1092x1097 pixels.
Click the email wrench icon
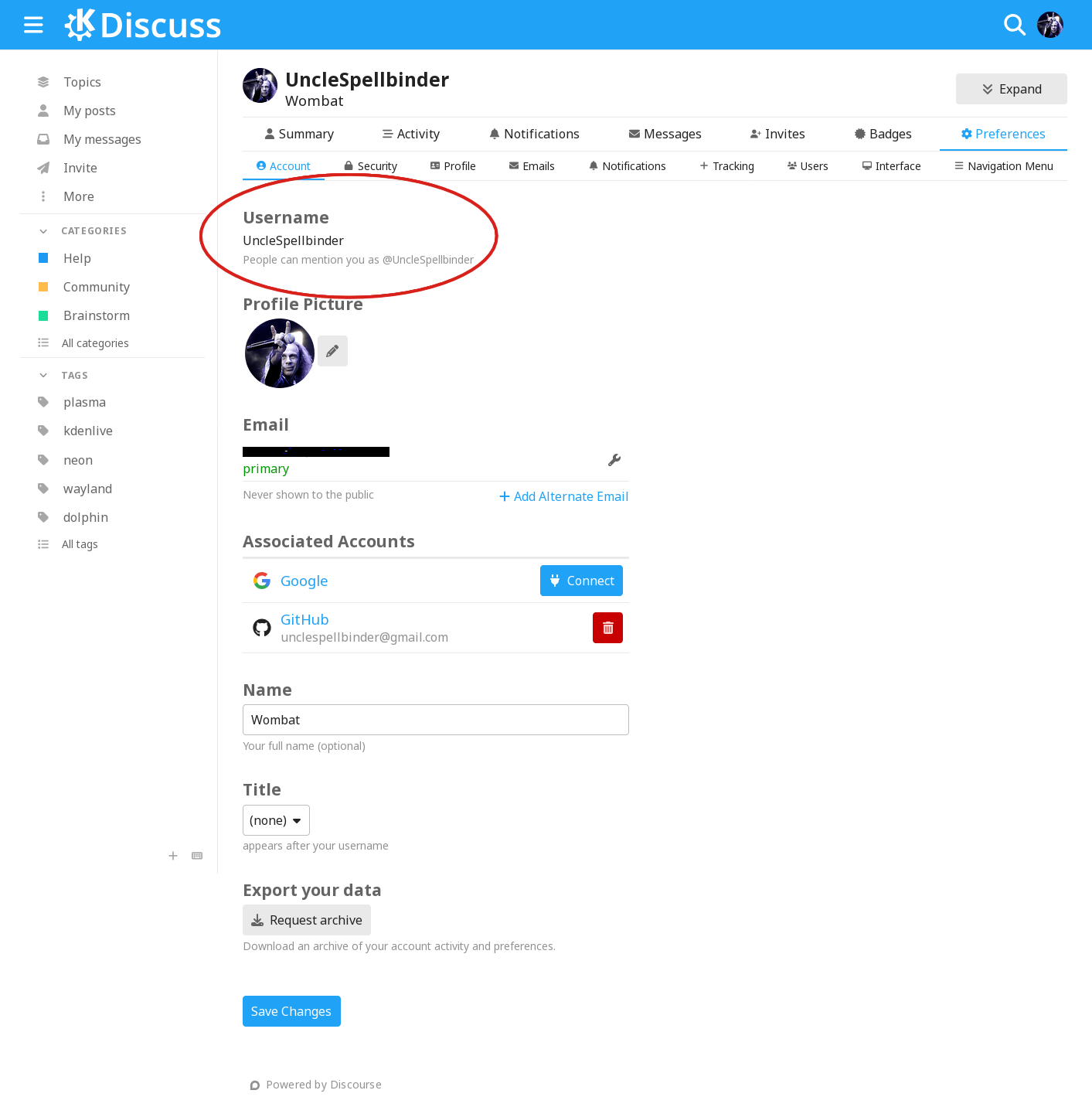[614, 460]
